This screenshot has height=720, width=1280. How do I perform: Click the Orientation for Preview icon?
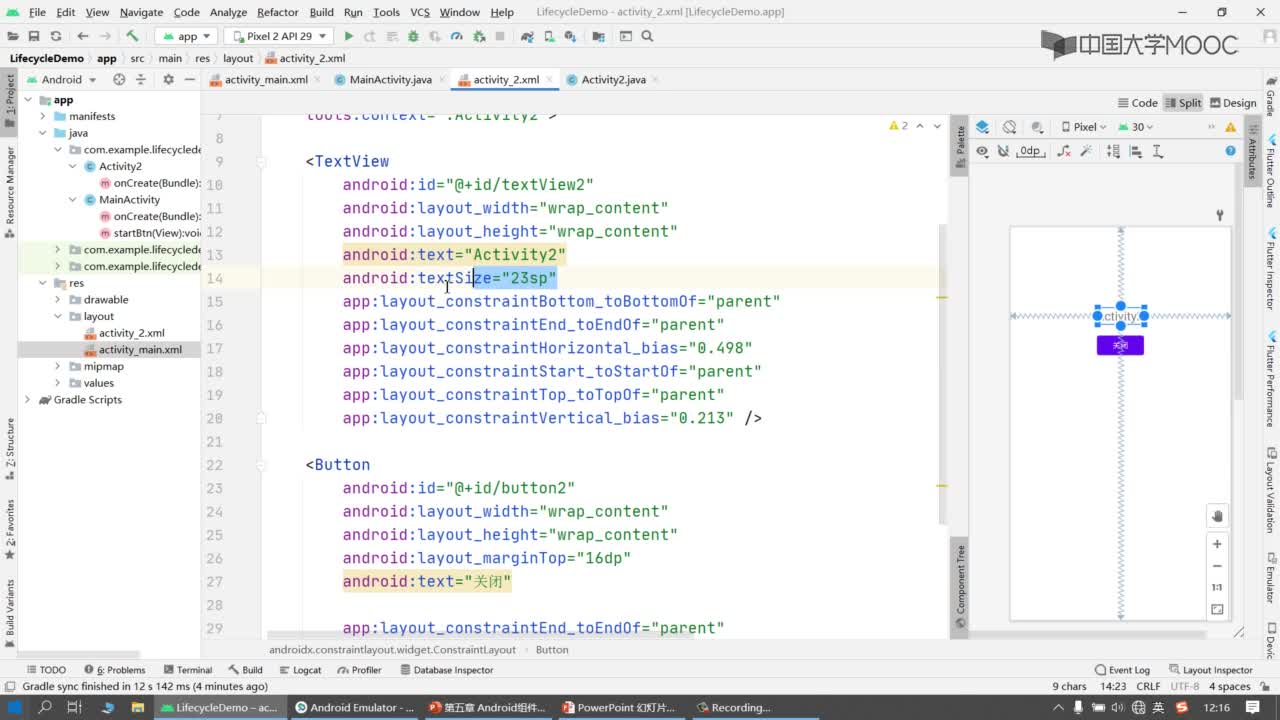click(x=1009, y=127)
